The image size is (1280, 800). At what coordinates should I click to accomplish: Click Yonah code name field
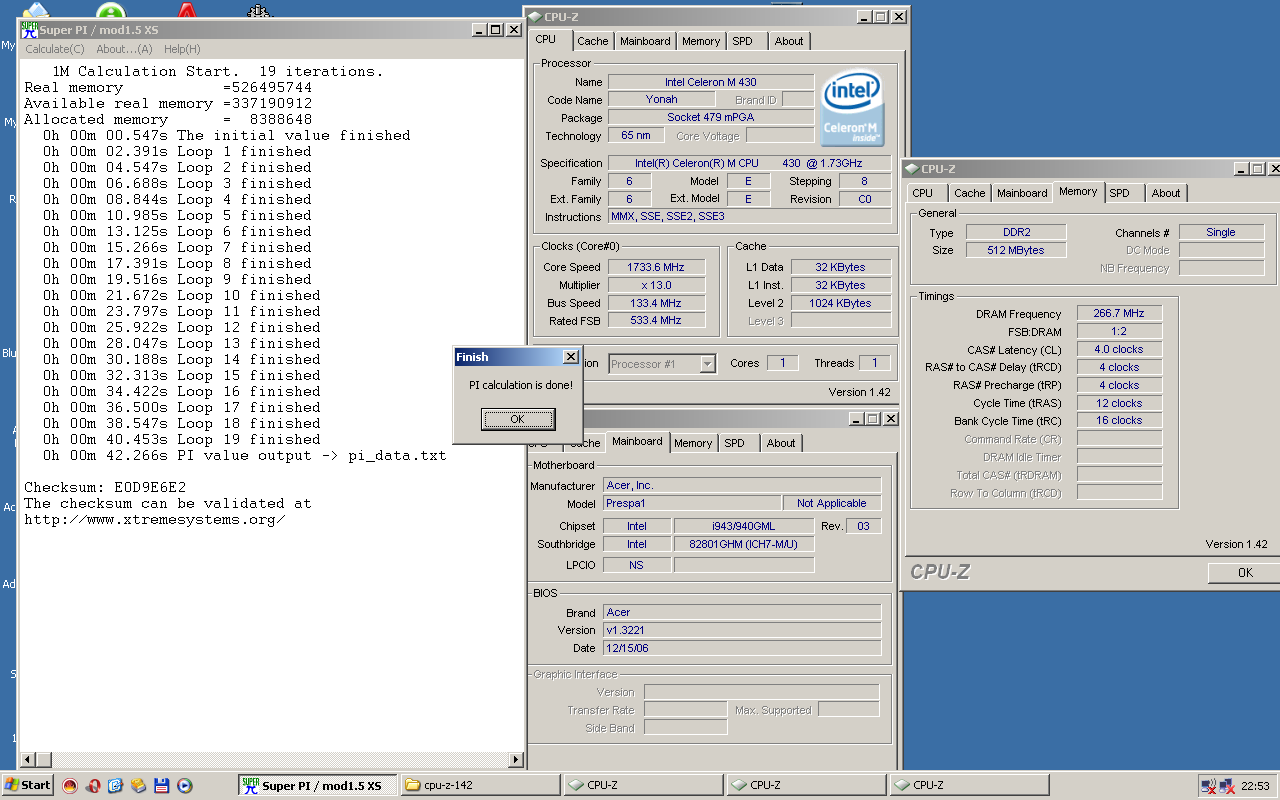[x=661, y=100]
